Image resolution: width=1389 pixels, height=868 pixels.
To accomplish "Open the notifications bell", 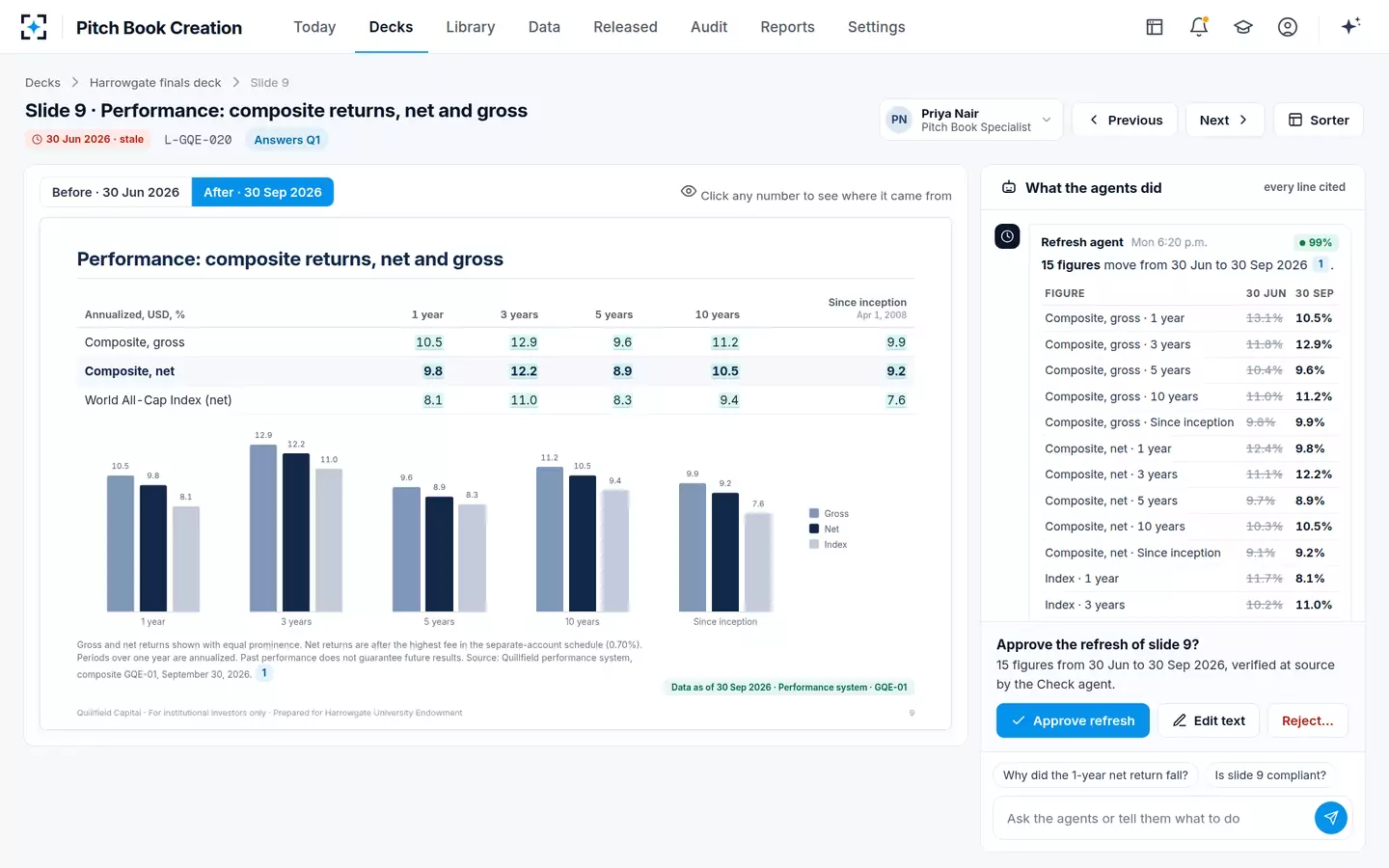I will coord(1199,27).
